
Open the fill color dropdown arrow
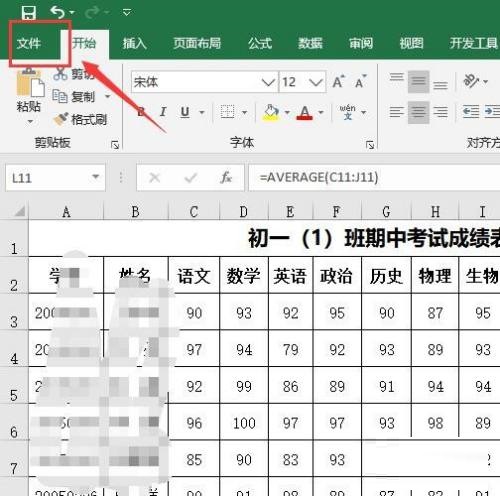(287, 113)
